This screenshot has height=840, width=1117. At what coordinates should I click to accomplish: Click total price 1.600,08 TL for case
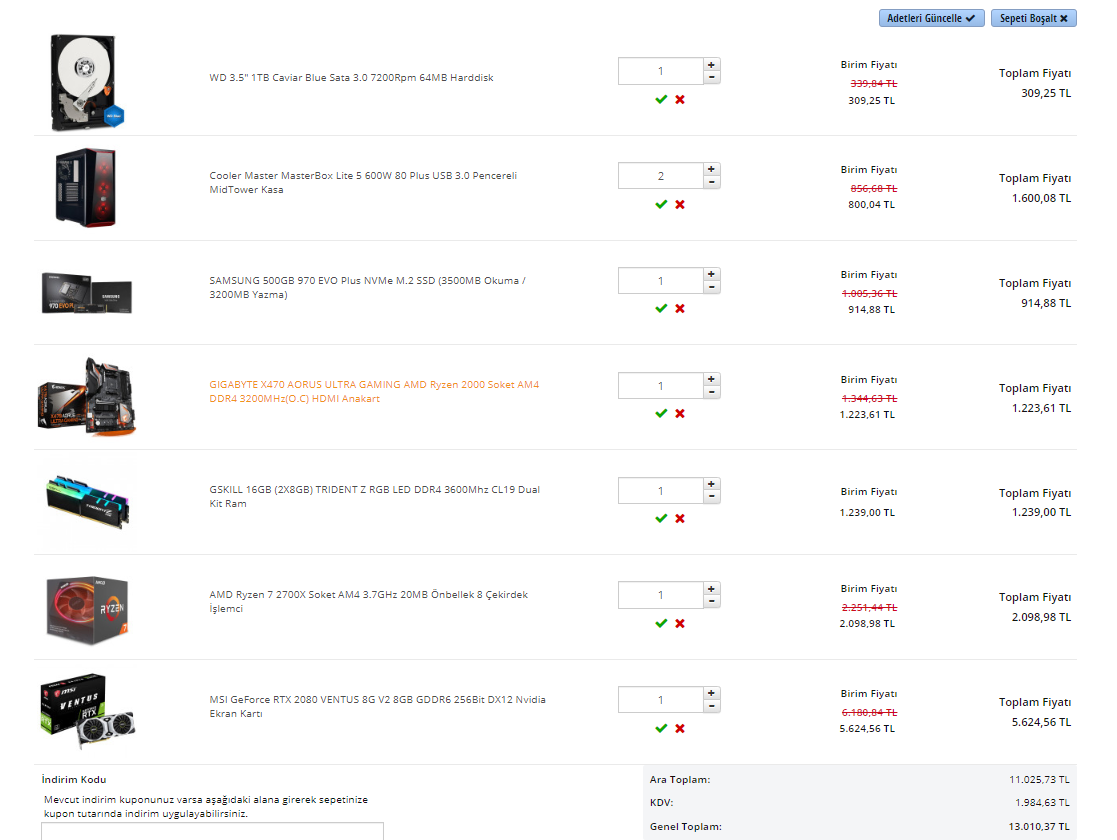pos(1041,198)
